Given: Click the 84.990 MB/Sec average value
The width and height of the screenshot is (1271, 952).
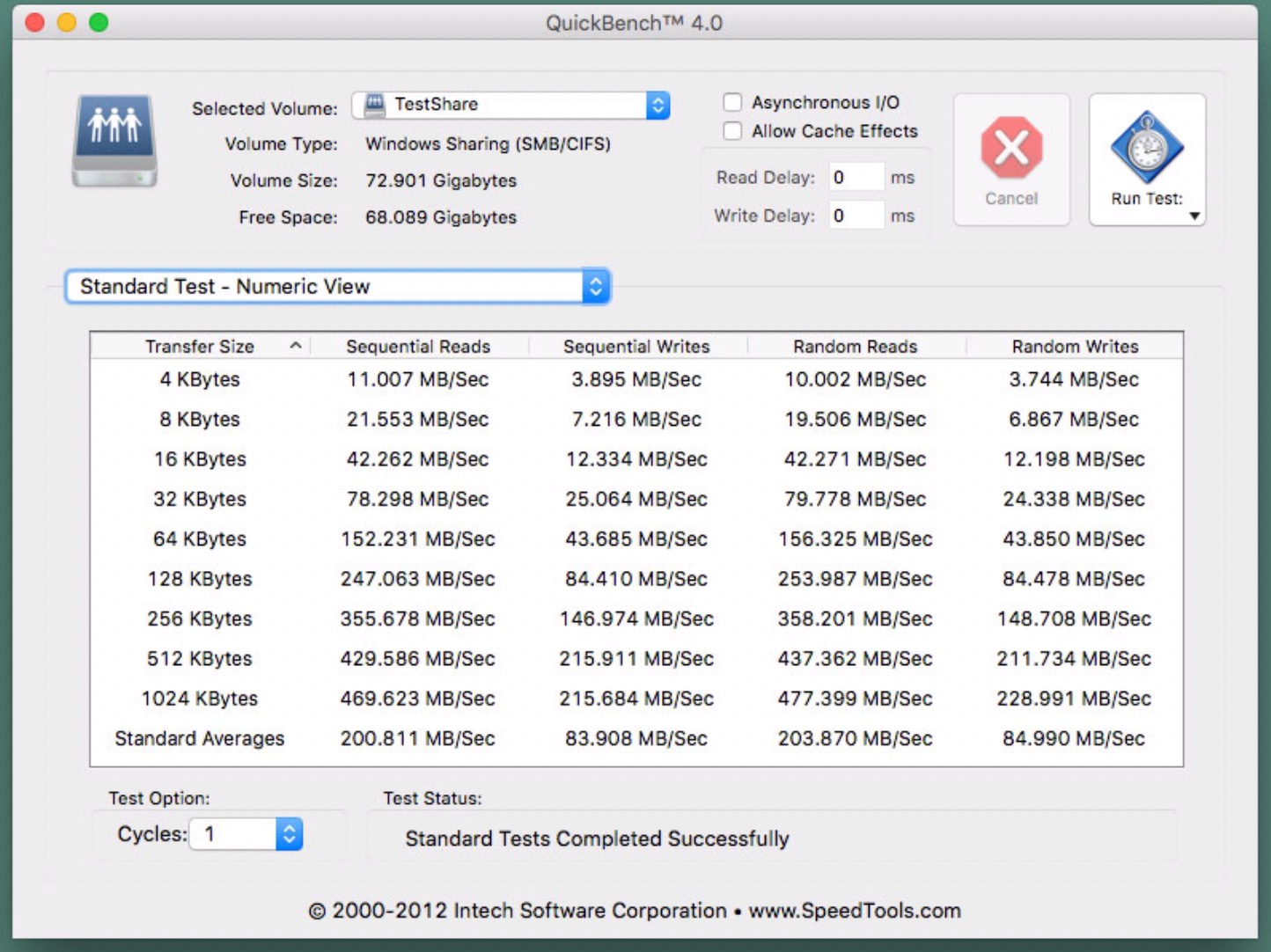Looking at the screenshot, I should click(1074, 738).
